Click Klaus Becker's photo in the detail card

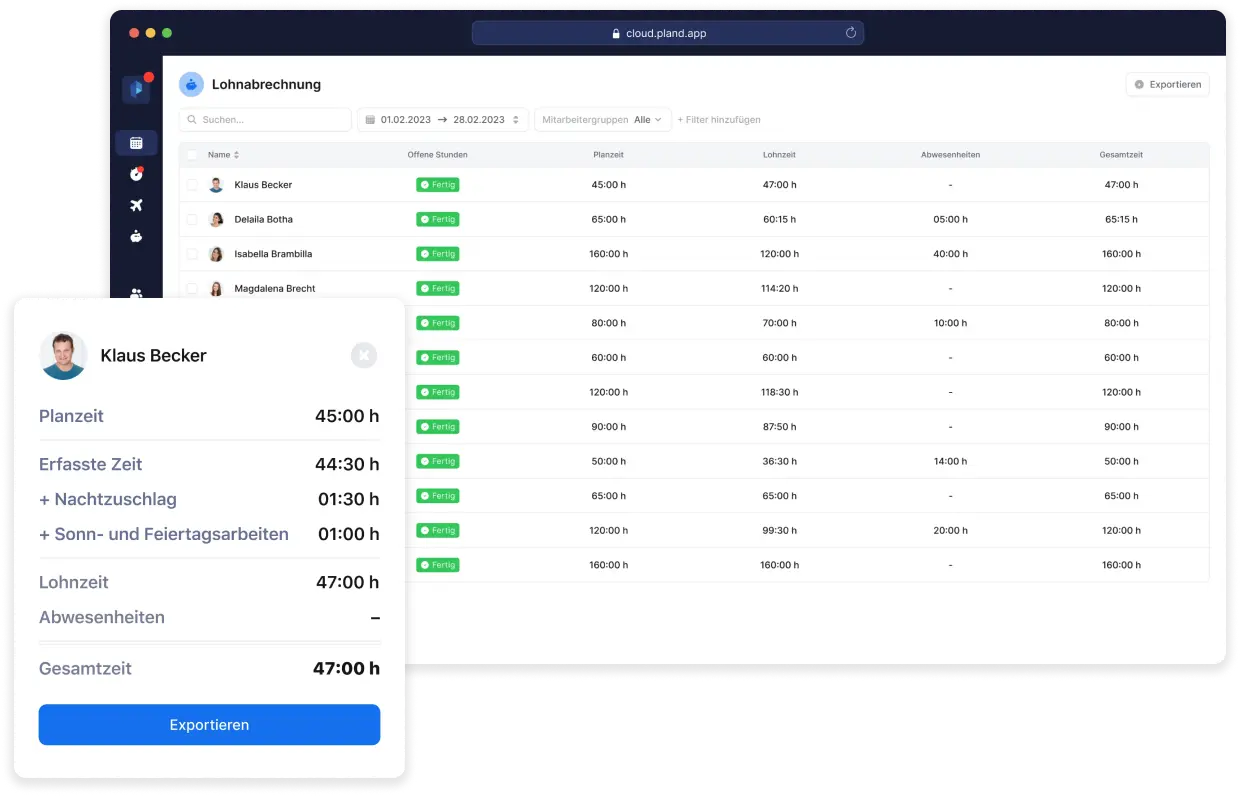[63, 355]
